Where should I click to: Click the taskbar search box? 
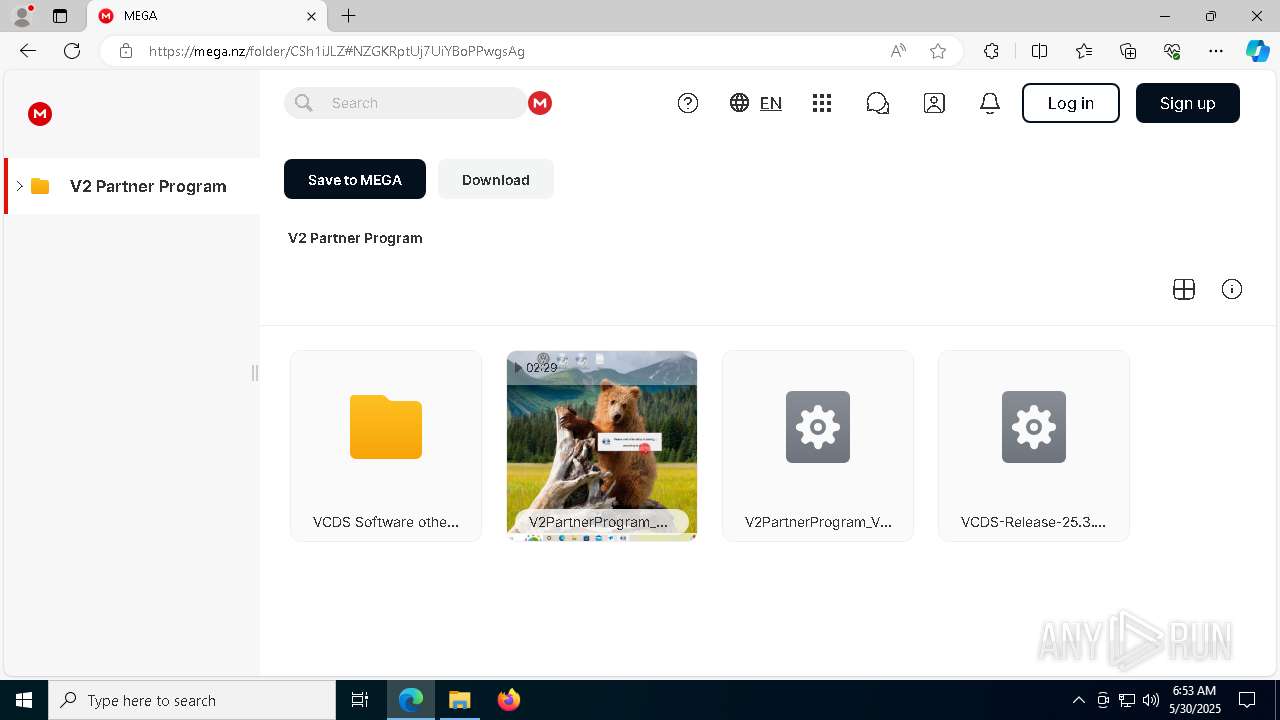pos(192,700)
